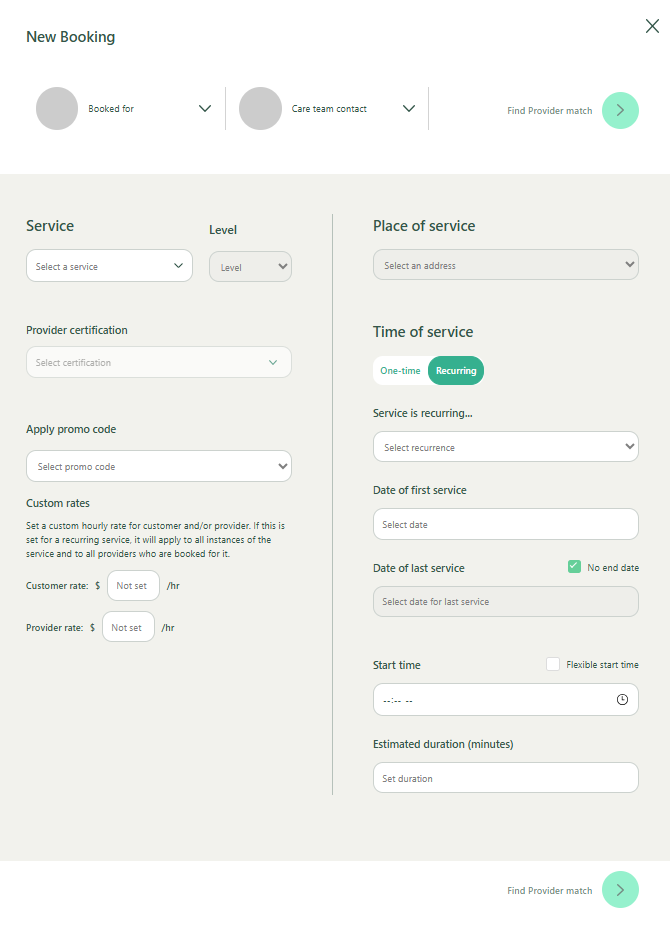The image size is (670, 928).
Task: Uncheck the No end date checkbox
Action: [574, 567]
